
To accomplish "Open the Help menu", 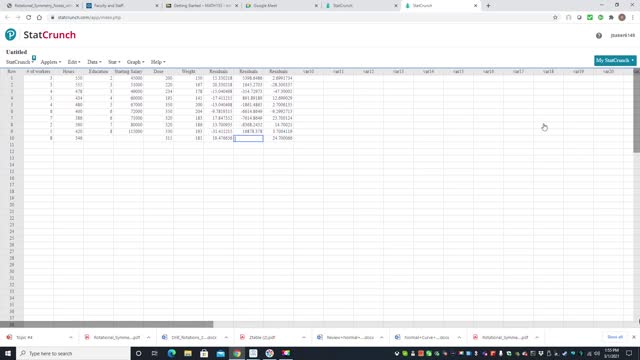I will click(158, 62).
